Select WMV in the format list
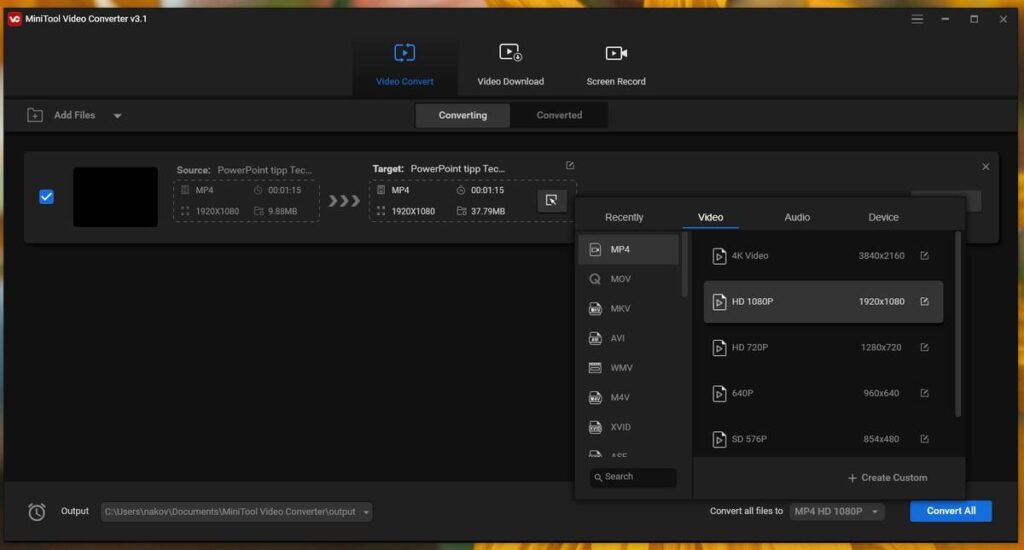This screenshot has width=1024, height=550. tap(628, 368)
